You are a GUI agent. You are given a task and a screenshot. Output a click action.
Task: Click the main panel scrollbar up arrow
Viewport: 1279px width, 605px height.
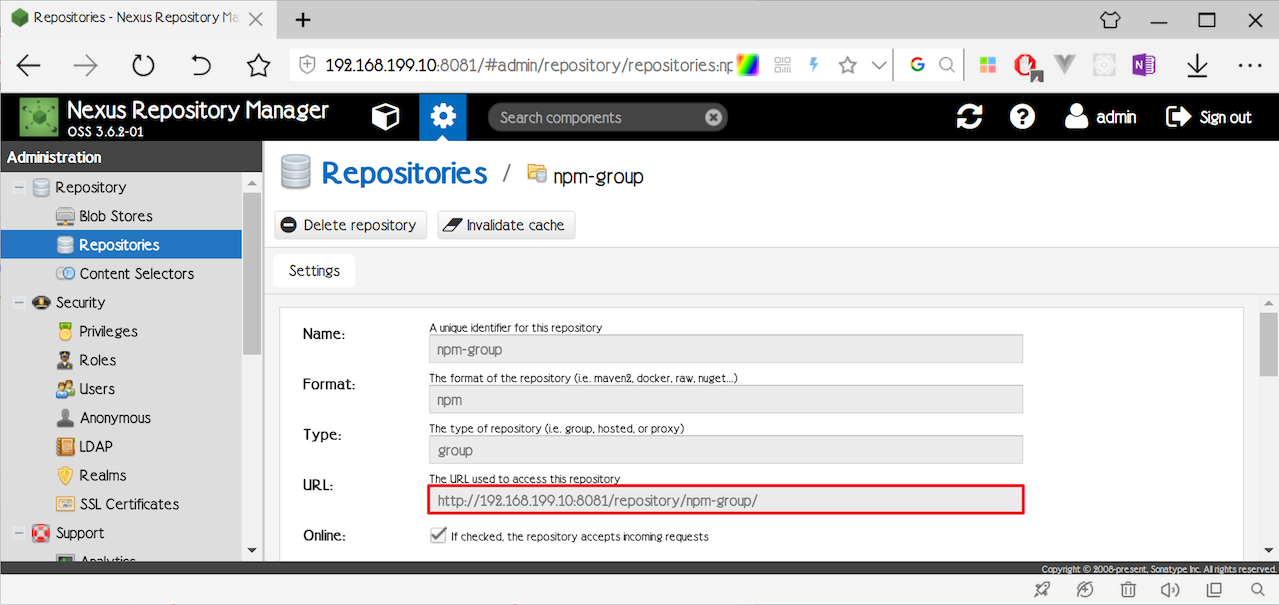pos(1269,303)
